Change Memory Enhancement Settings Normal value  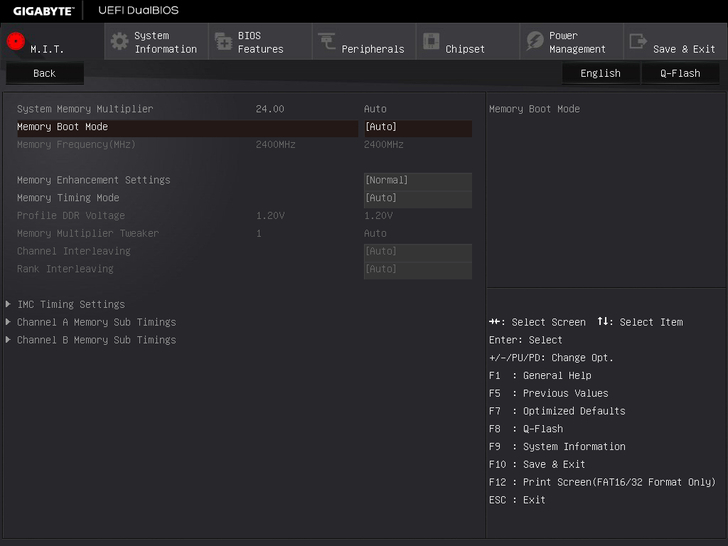point(417,180)
